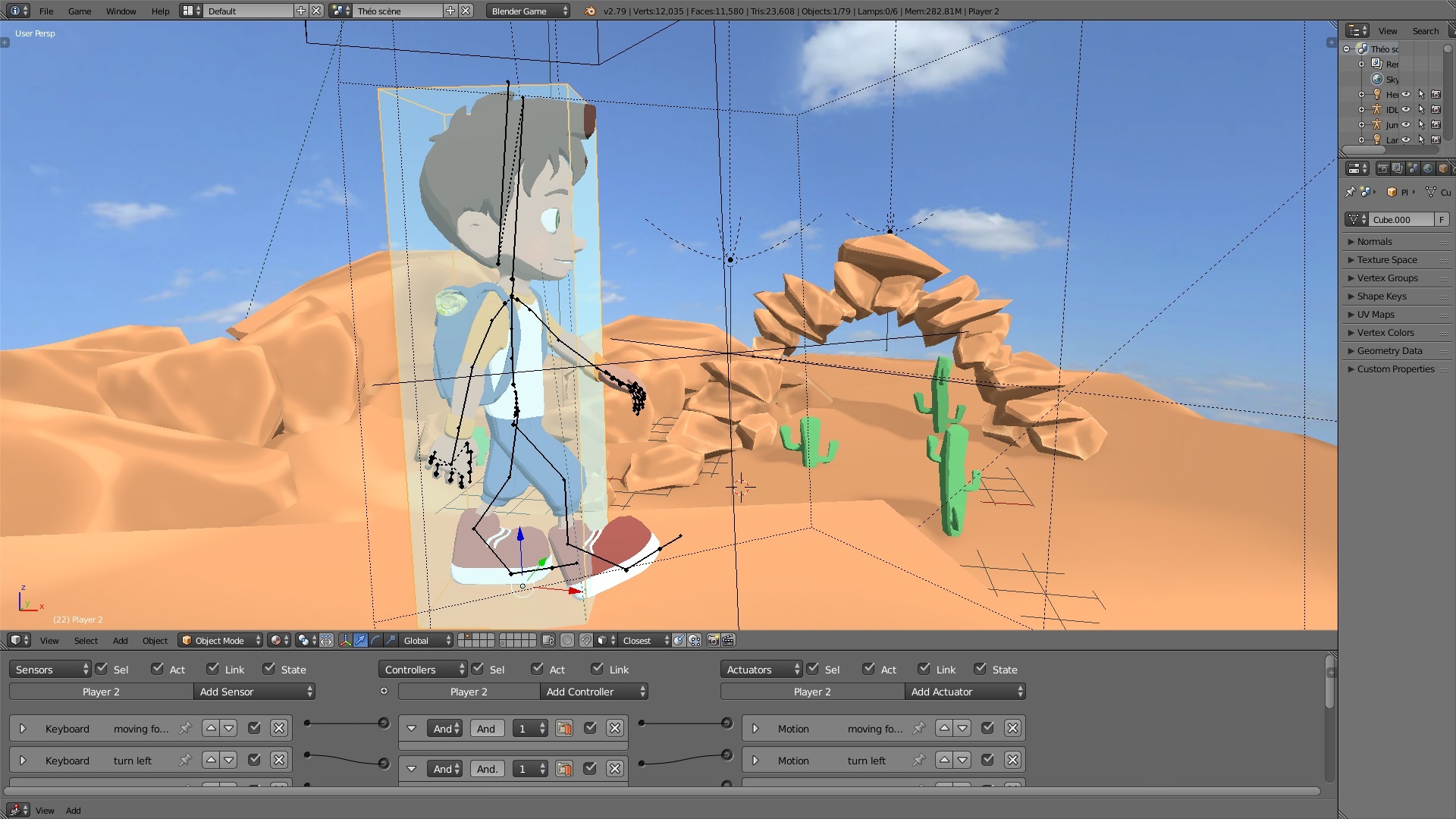This screenshot has width=1456, height=819.
Task: Click the translate manipulator arrow icon
Action: (360, 640)
